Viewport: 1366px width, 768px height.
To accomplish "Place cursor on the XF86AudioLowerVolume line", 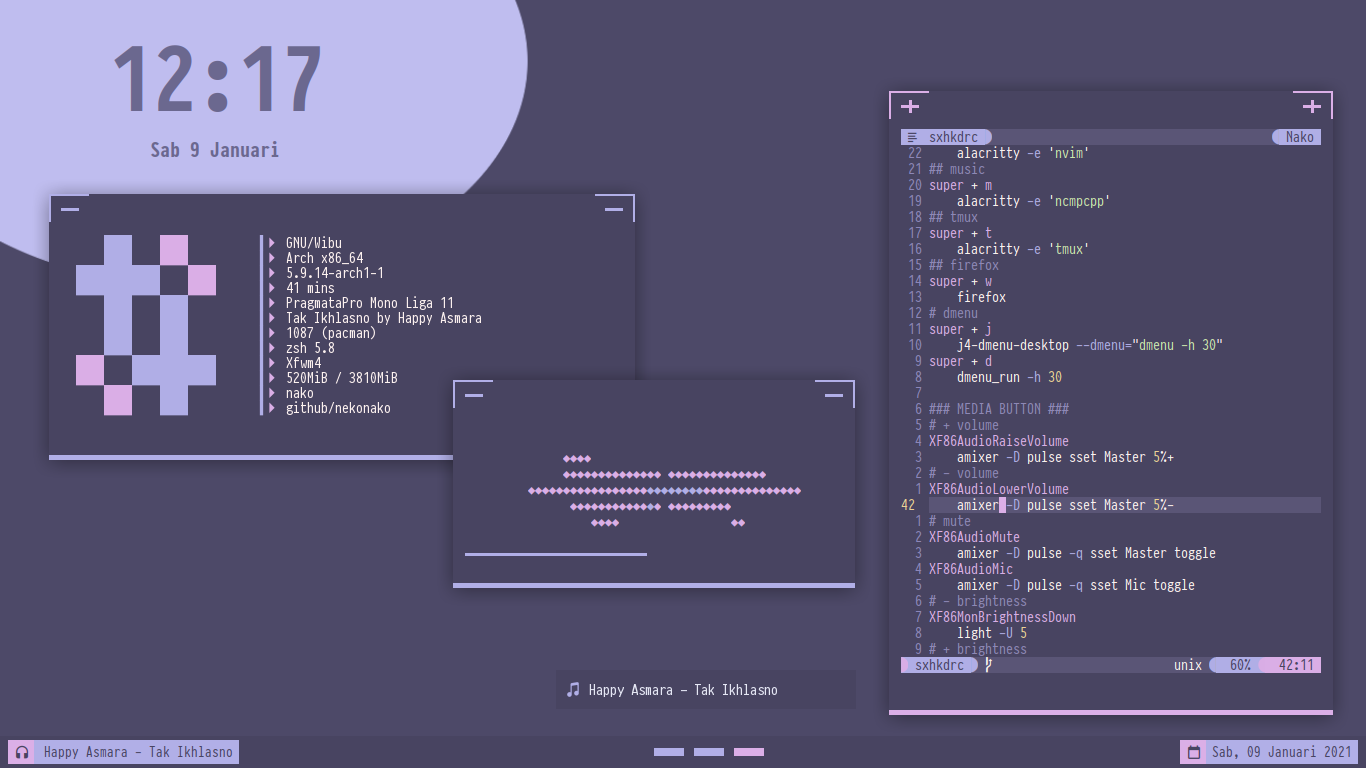I will click(999, 489).
